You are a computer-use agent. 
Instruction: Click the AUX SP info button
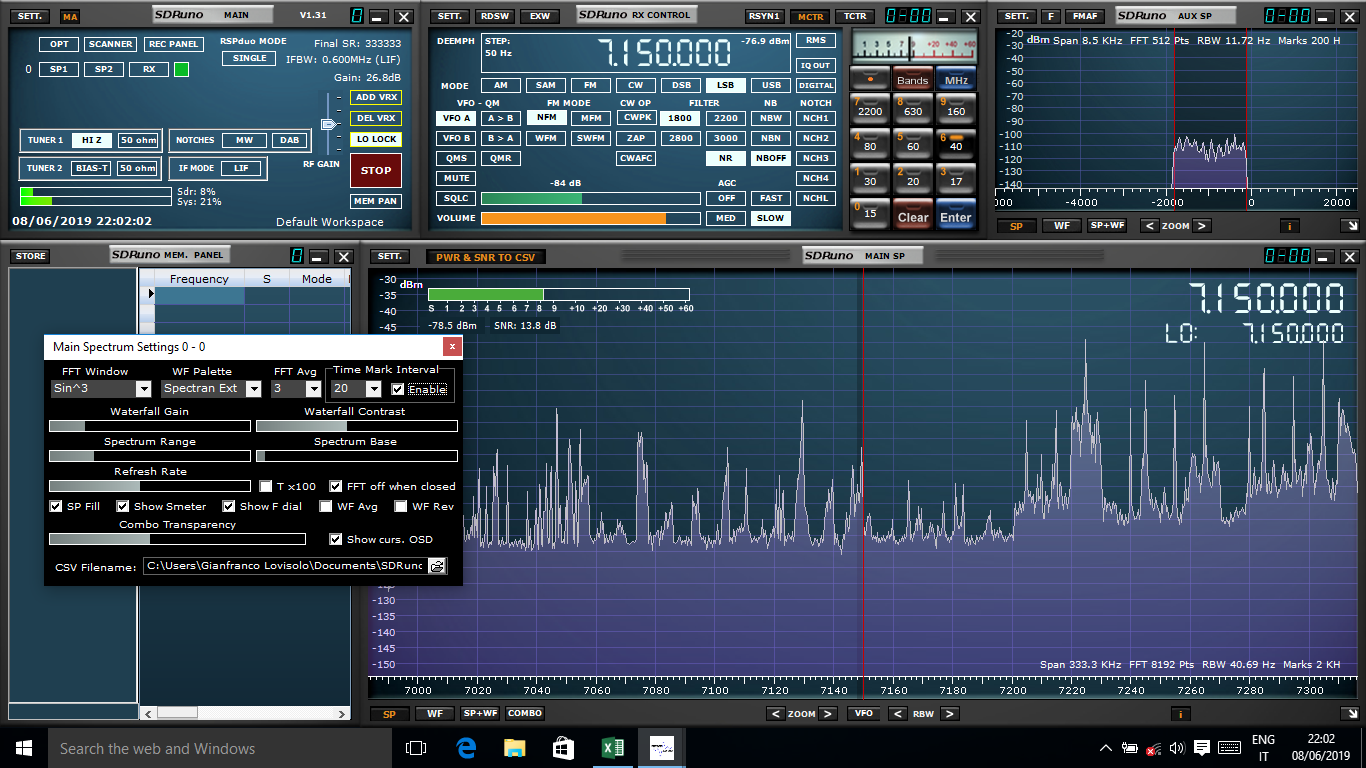[x=1289, y=226]
